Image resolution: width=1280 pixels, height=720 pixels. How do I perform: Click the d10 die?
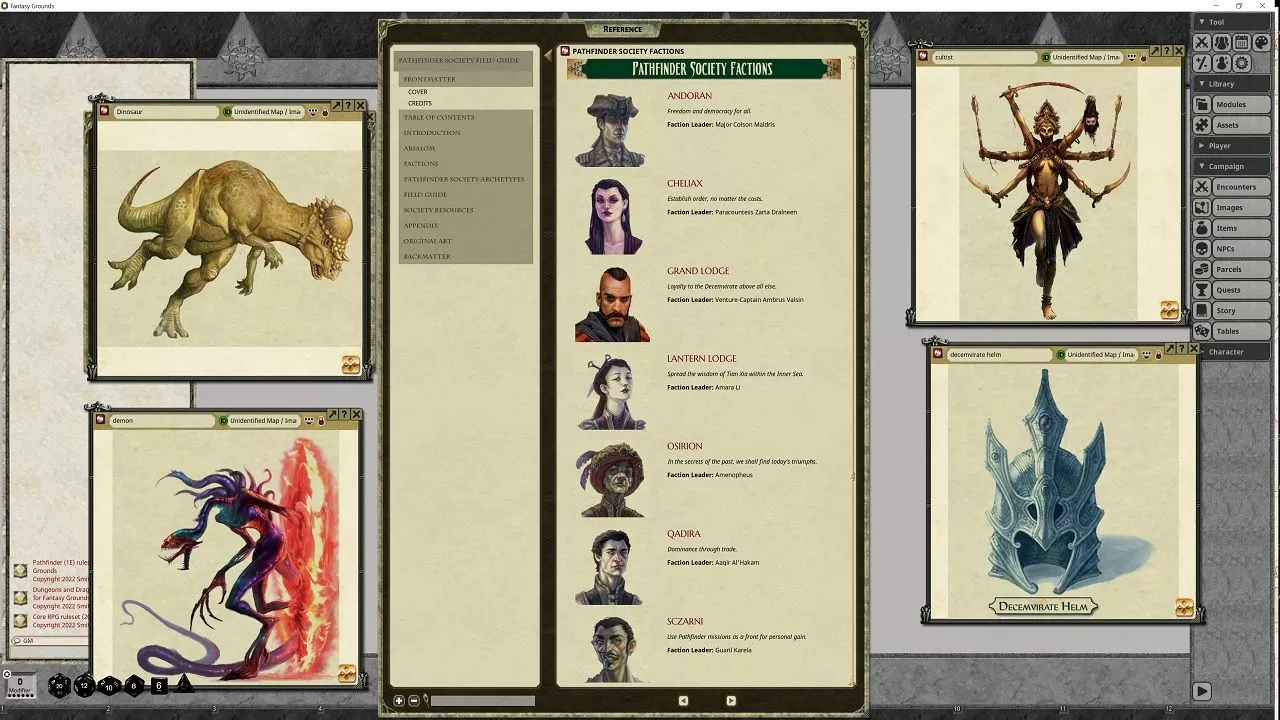109,687
